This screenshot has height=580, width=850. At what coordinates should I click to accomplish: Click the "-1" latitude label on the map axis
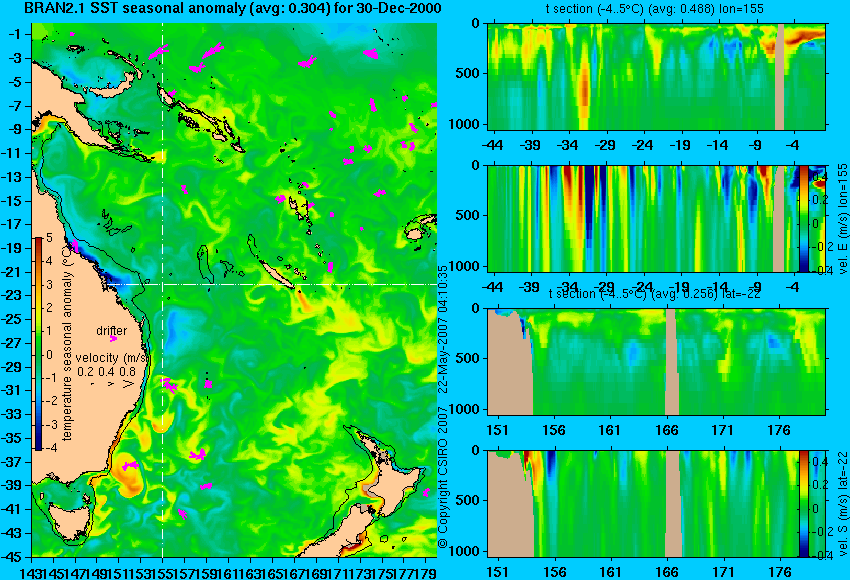pyautogui.click(x=17, y=35)
